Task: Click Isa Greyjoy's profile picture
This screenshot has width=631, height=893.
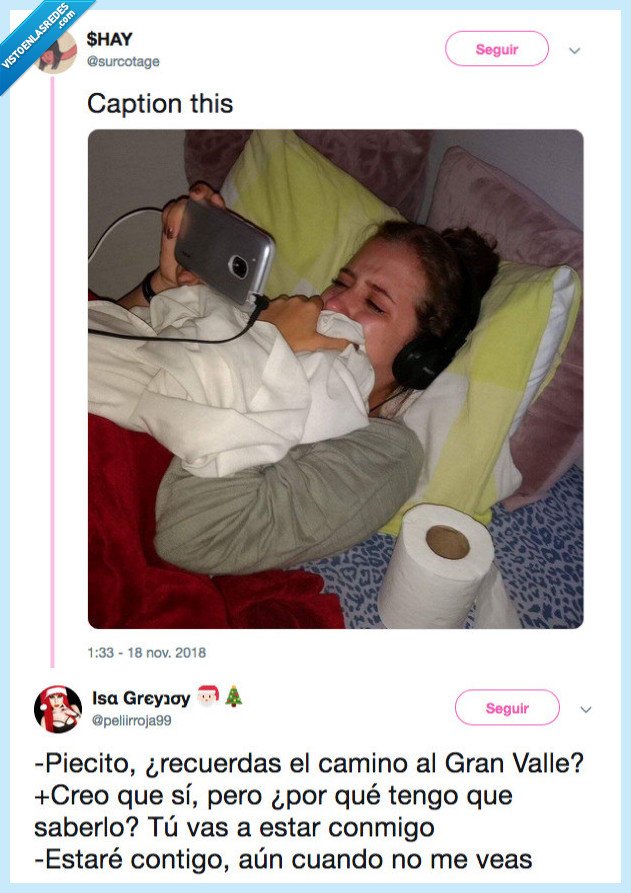Action: (x=57, y=708)
